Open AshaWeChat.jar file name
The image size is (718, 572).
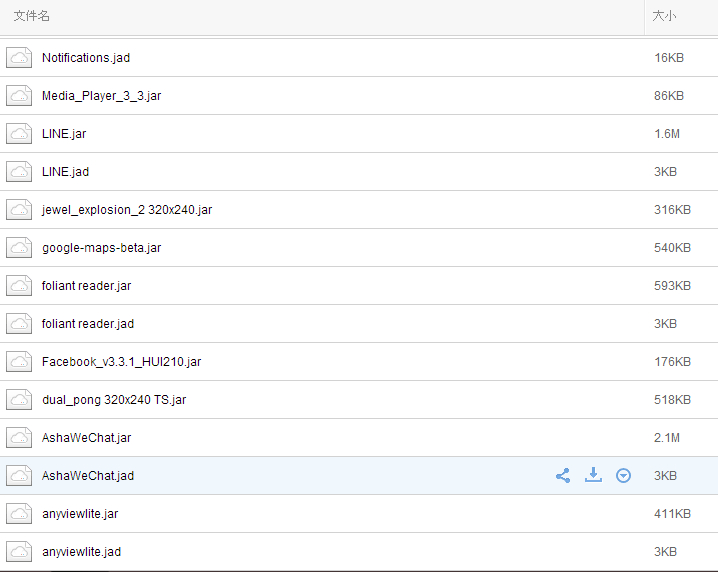click(x=87, y=438)
